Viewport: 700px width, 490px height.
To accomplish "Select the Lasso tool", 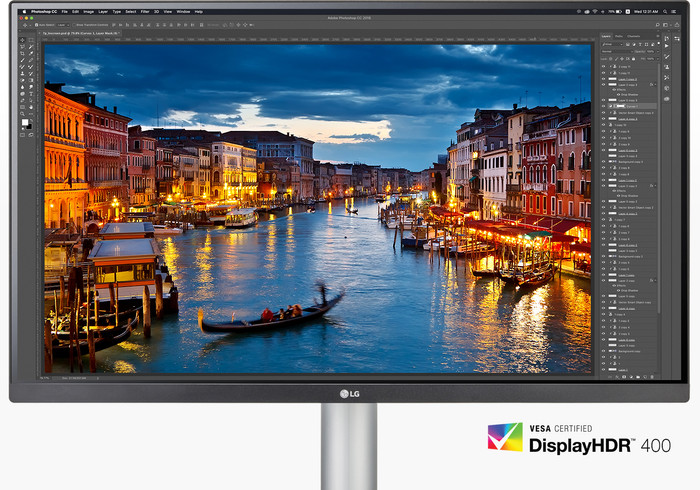I will 22,46.
